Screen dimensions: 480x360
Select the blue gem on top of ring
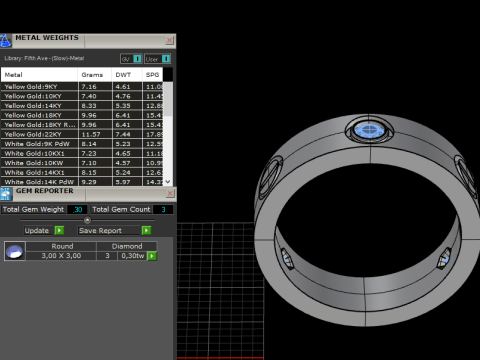(369, 130)
